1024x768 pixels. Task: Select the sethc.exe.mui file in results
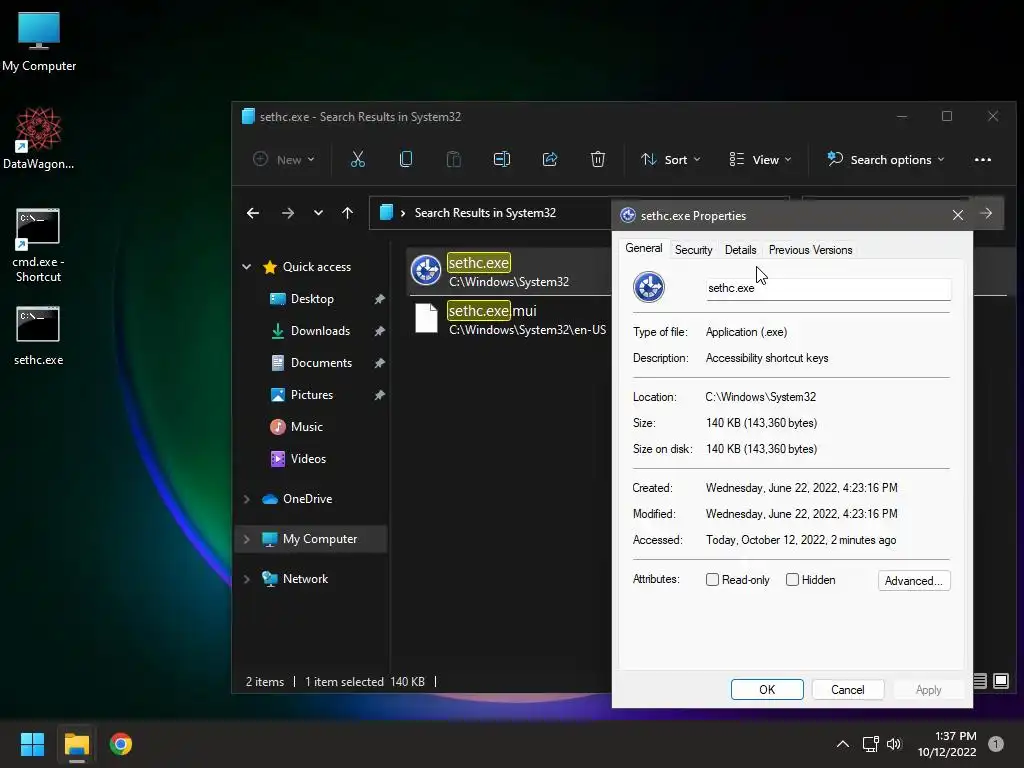[508, 319]
